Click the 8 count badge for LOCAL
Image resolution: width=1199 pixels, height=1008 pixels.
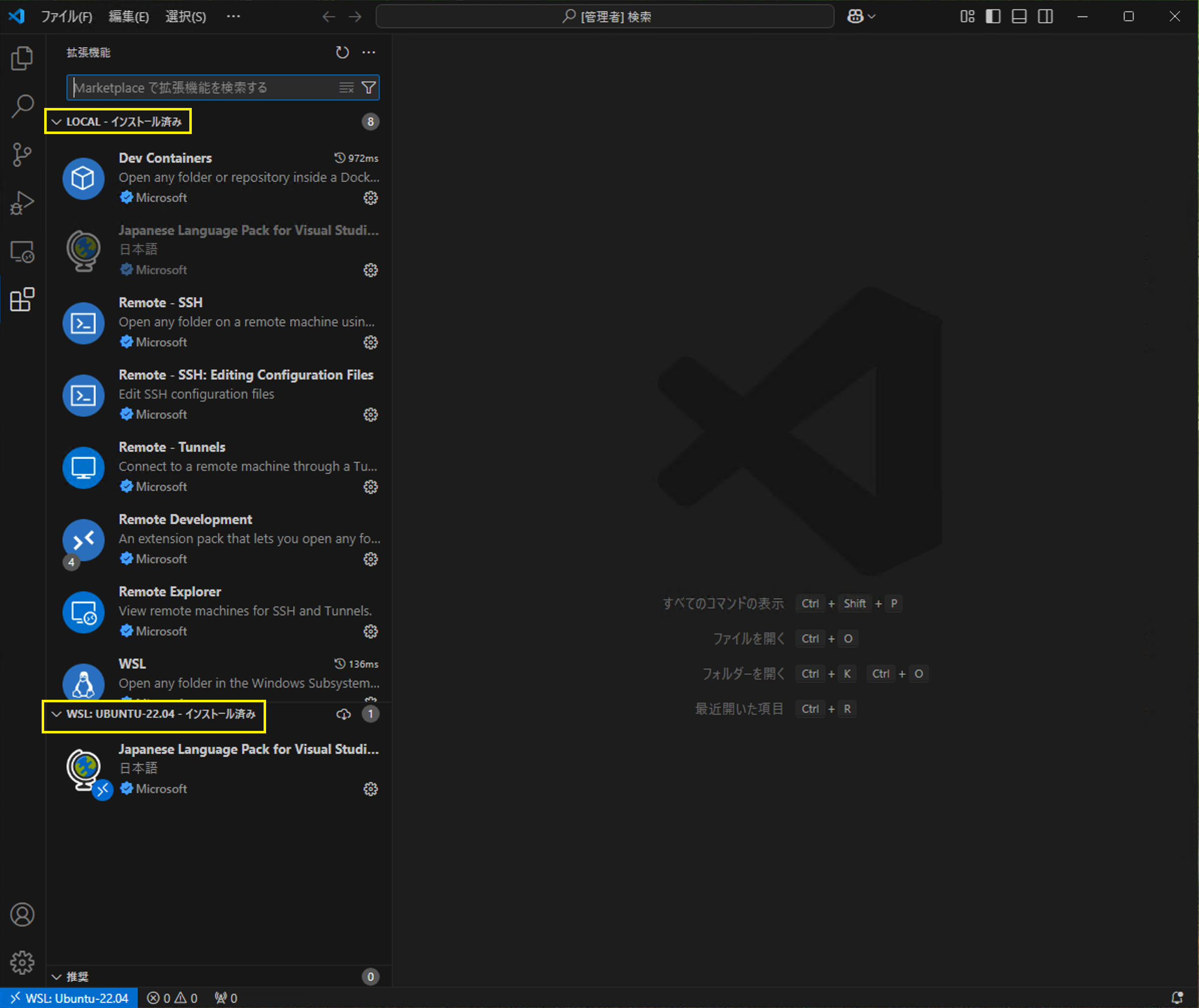(371, 121)
